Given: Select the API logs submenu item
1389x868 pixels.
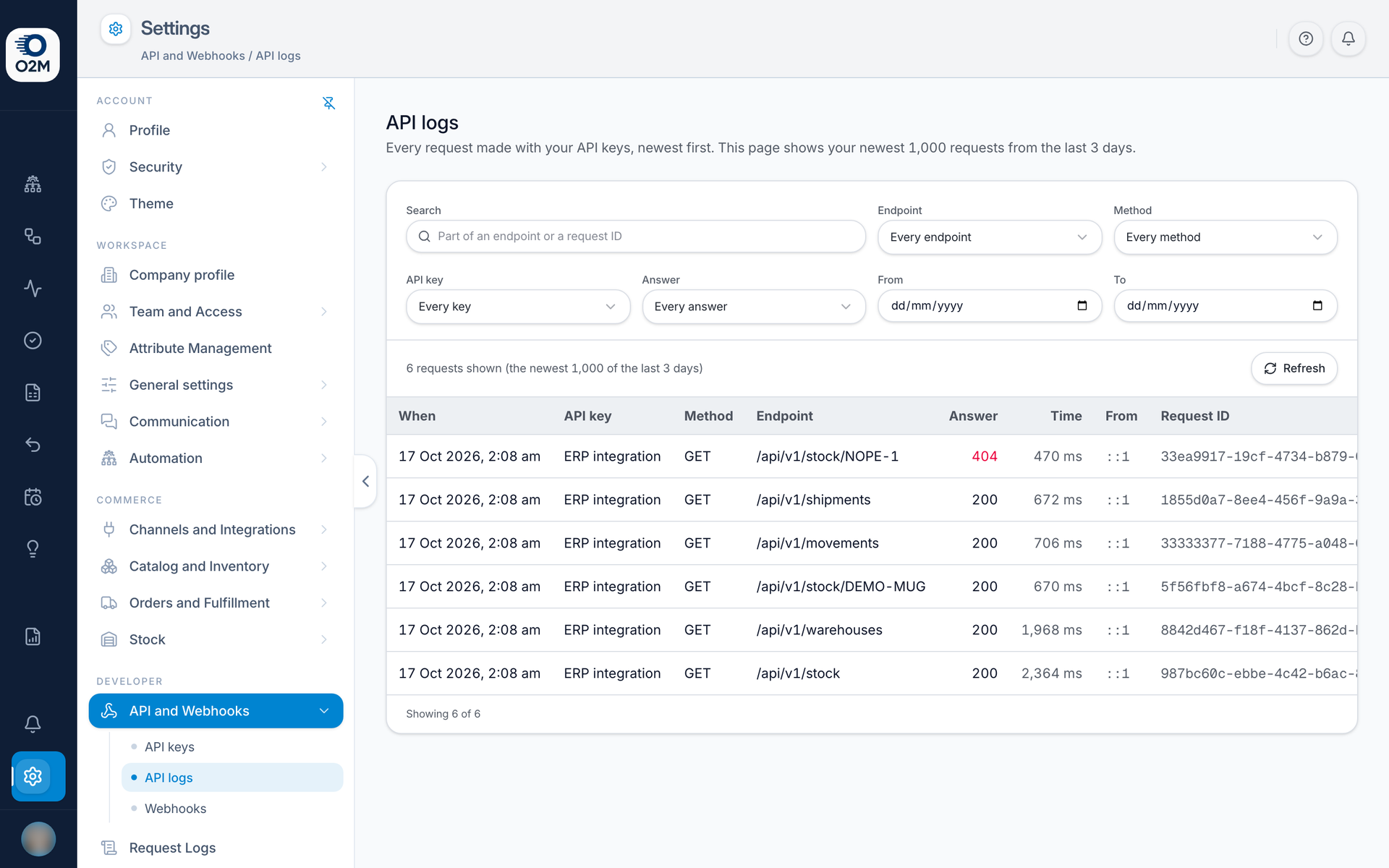Looking at the screenshot, I should click(232, 778).
